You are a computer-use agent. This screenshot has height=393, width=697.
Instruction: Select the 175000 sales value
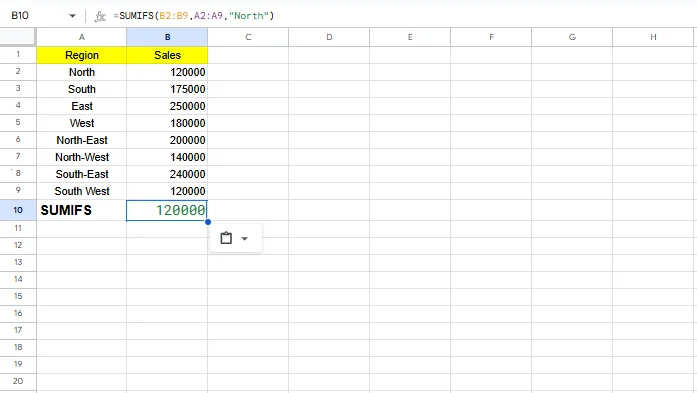click(x=167, y=89)
